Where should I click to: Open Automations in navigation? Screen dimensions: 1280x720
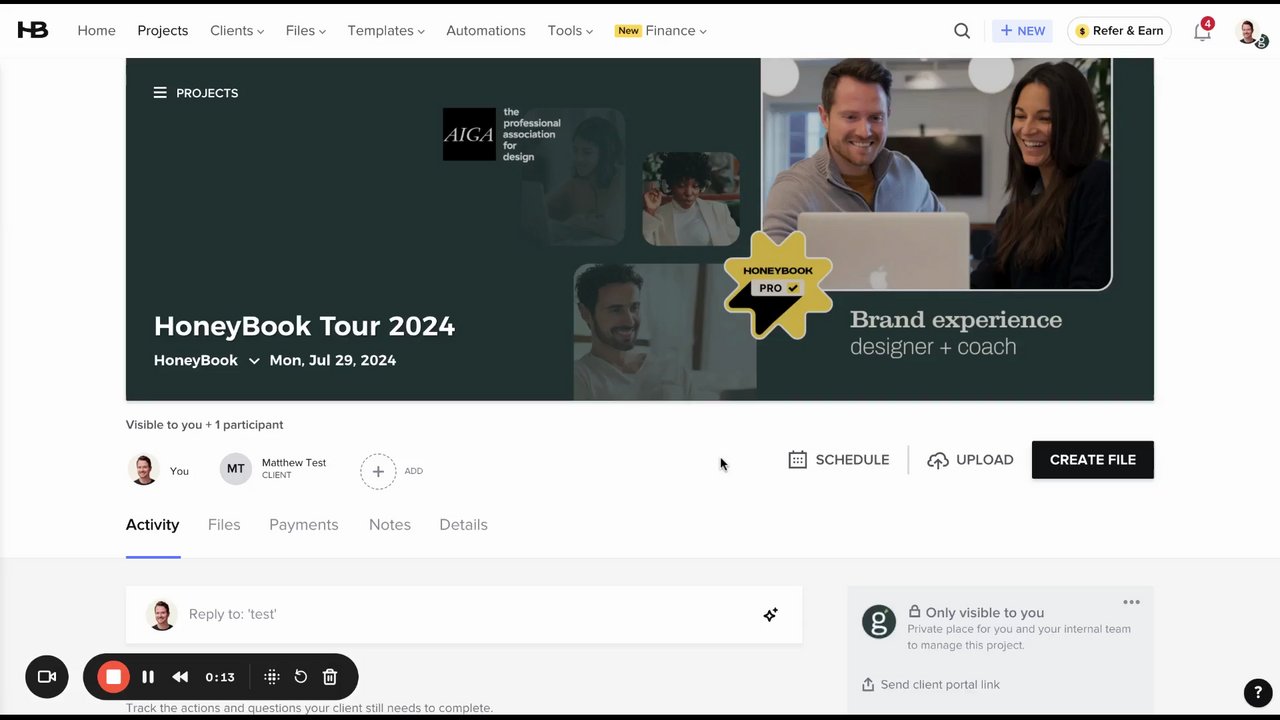486,31
